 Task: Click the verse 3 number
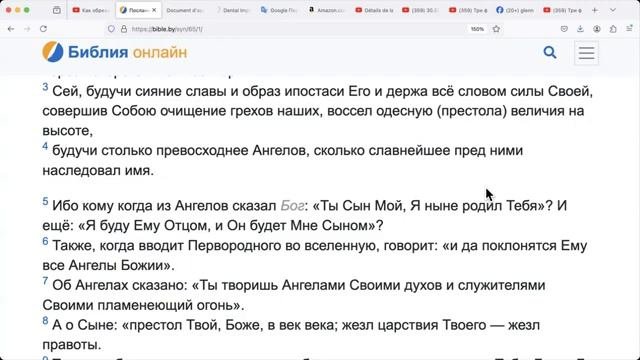[45, 87]
